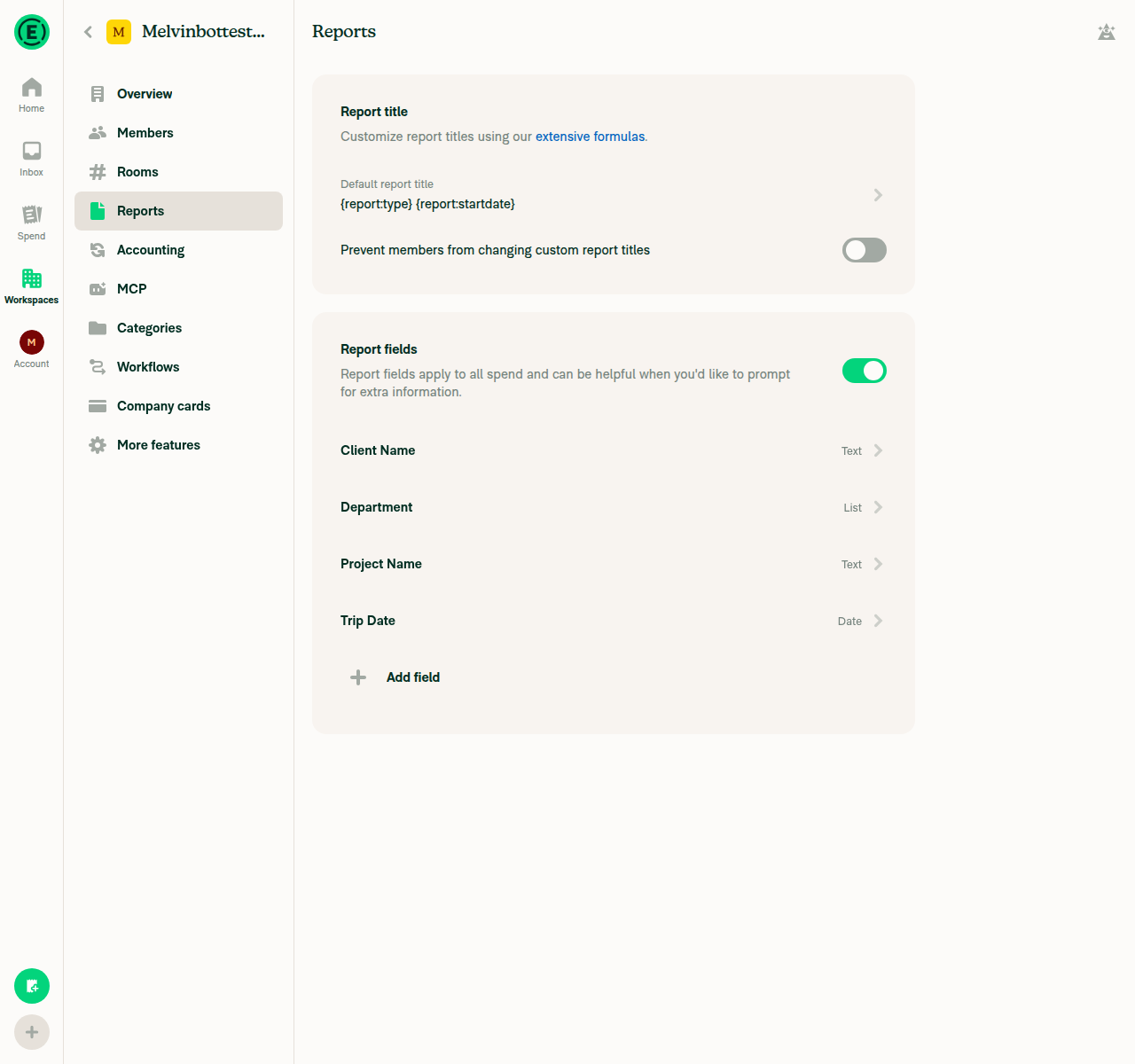Click the Default report title caption
Image resolution: width=1135 pixels, height=1064 pixels.
[x=387, y=184]
